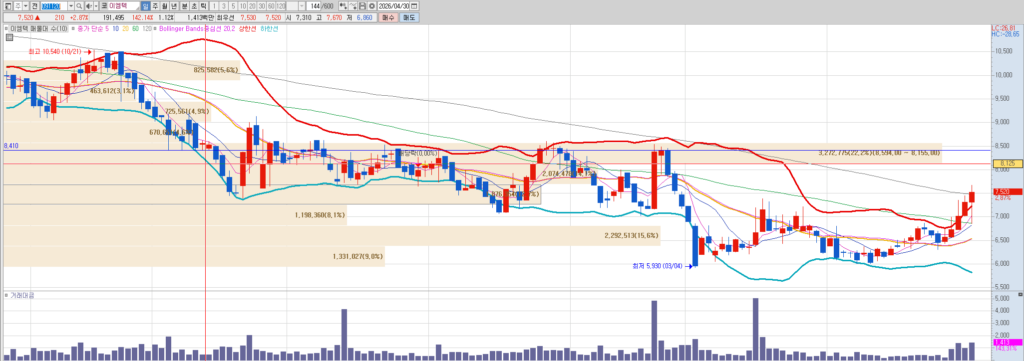Select the 년 yearly period toggle

tap(174, 6)
